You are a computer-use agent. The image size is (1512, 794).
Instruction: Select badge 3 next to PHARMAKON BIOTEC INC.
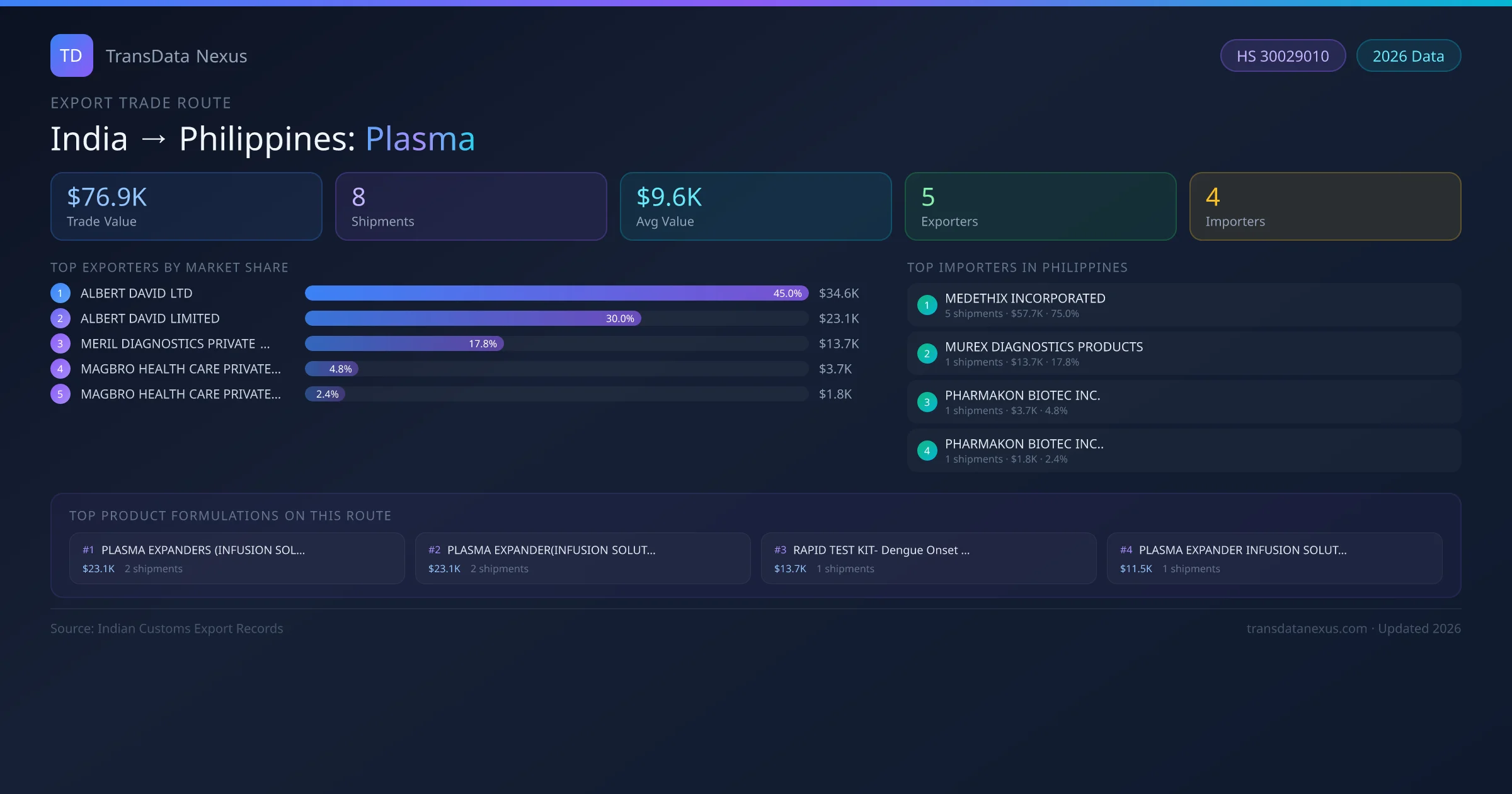pyautogui.click(x=927, y=401)
